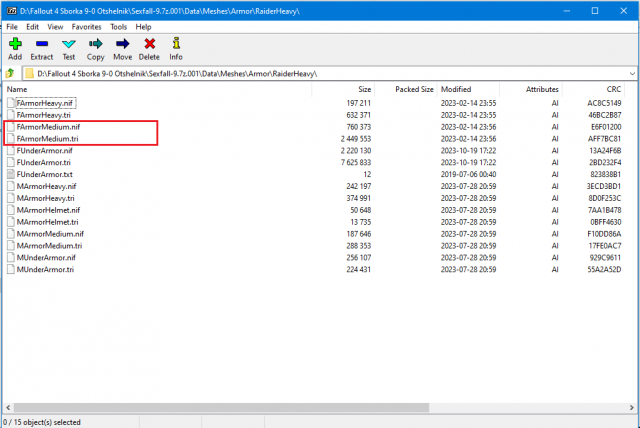The image size is (640, 428).
Task: Sort files by Size column
Action: [364, 89]
